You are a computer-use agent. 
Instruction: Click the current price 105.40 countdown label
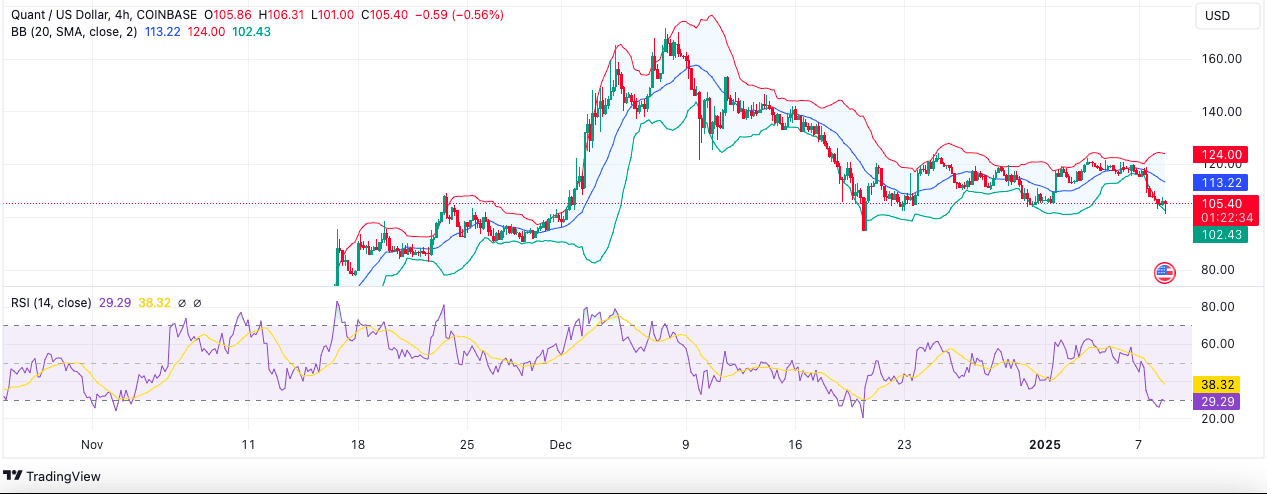coord(1221,210)
